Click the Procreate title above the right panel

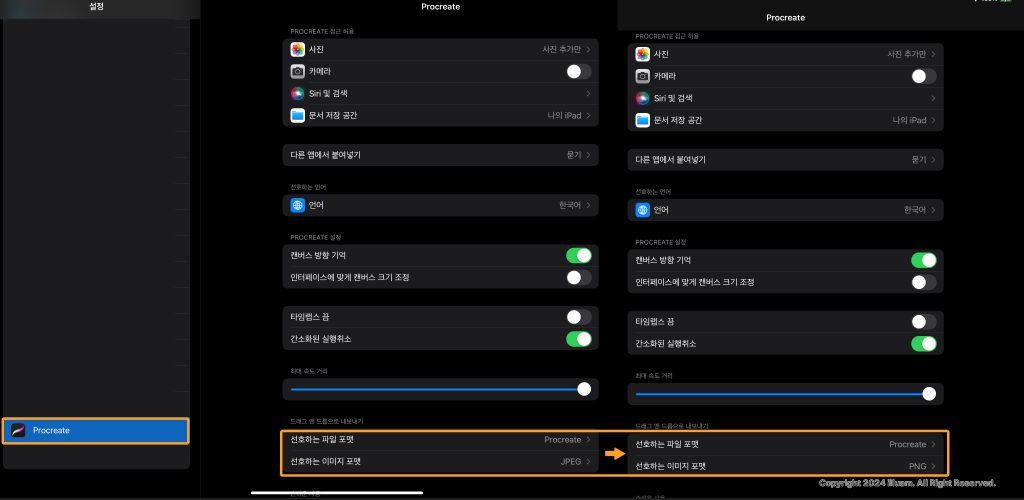[786, 18]
